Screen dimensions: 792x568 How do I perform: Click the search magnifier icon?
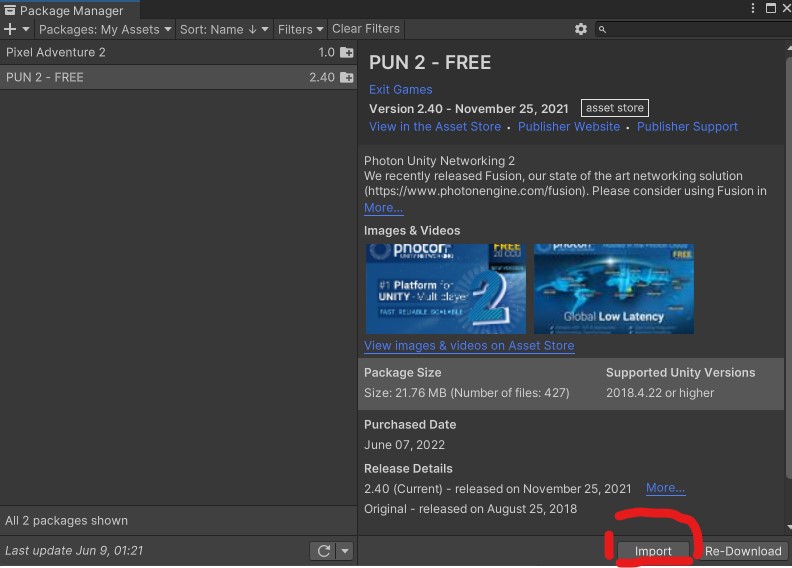[602, 29]
